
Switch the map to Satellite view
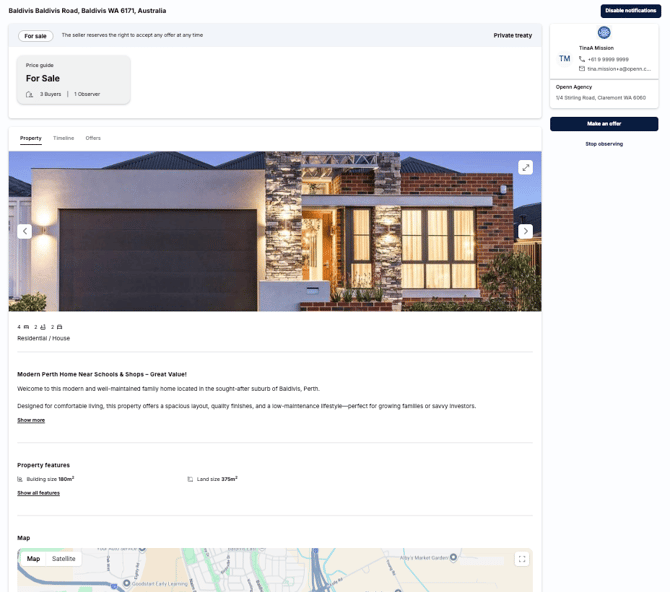click(63, 559)
